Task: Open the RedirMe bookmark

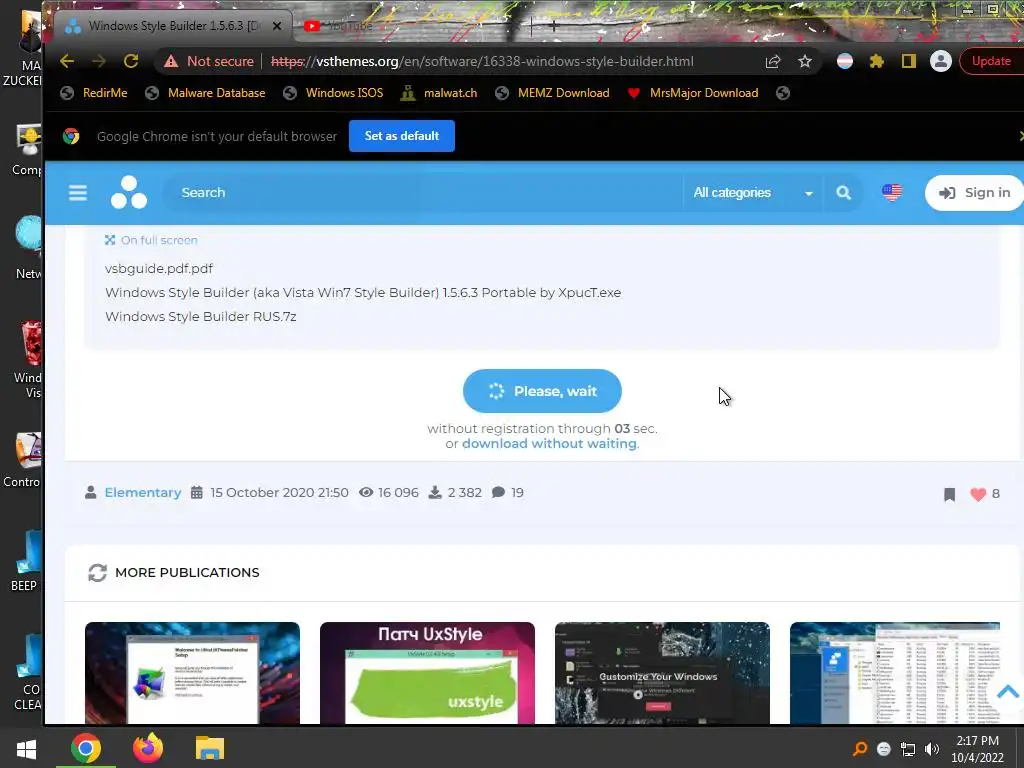Action: point(94,93)
